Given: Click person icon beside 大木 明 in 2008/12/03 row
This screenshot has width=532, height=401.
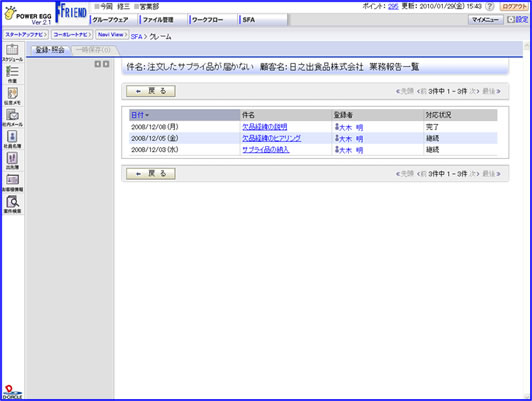Looking at the screenshot, I should pos(337,150).
